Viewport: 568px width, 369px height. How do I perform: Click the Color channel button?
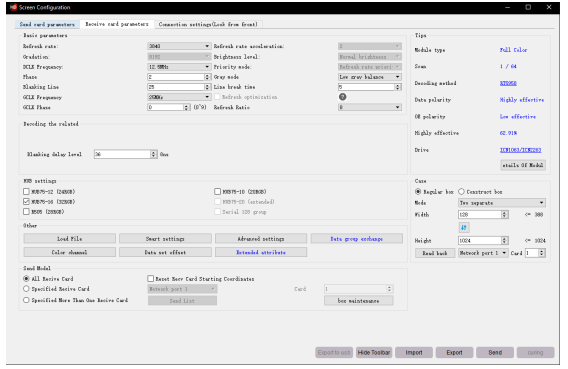pyautogui.click(x=70, y=252)
